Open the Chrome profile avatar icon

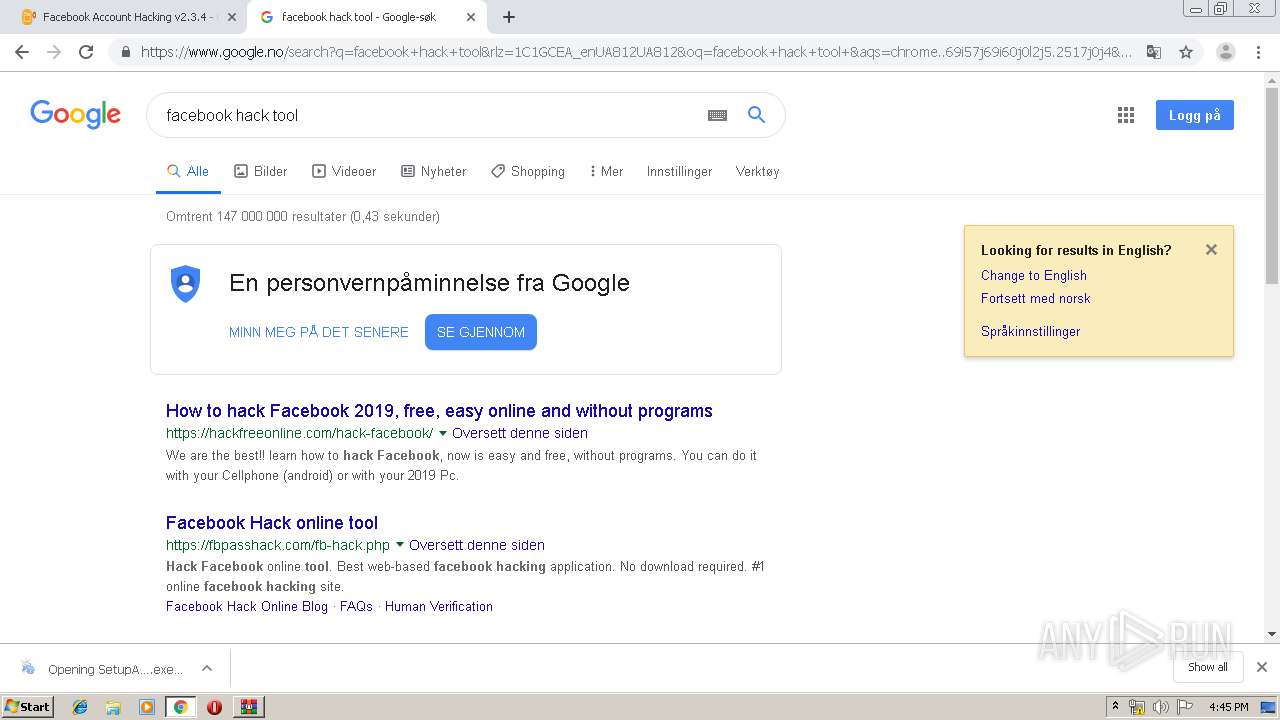(x=1225, y=52)
